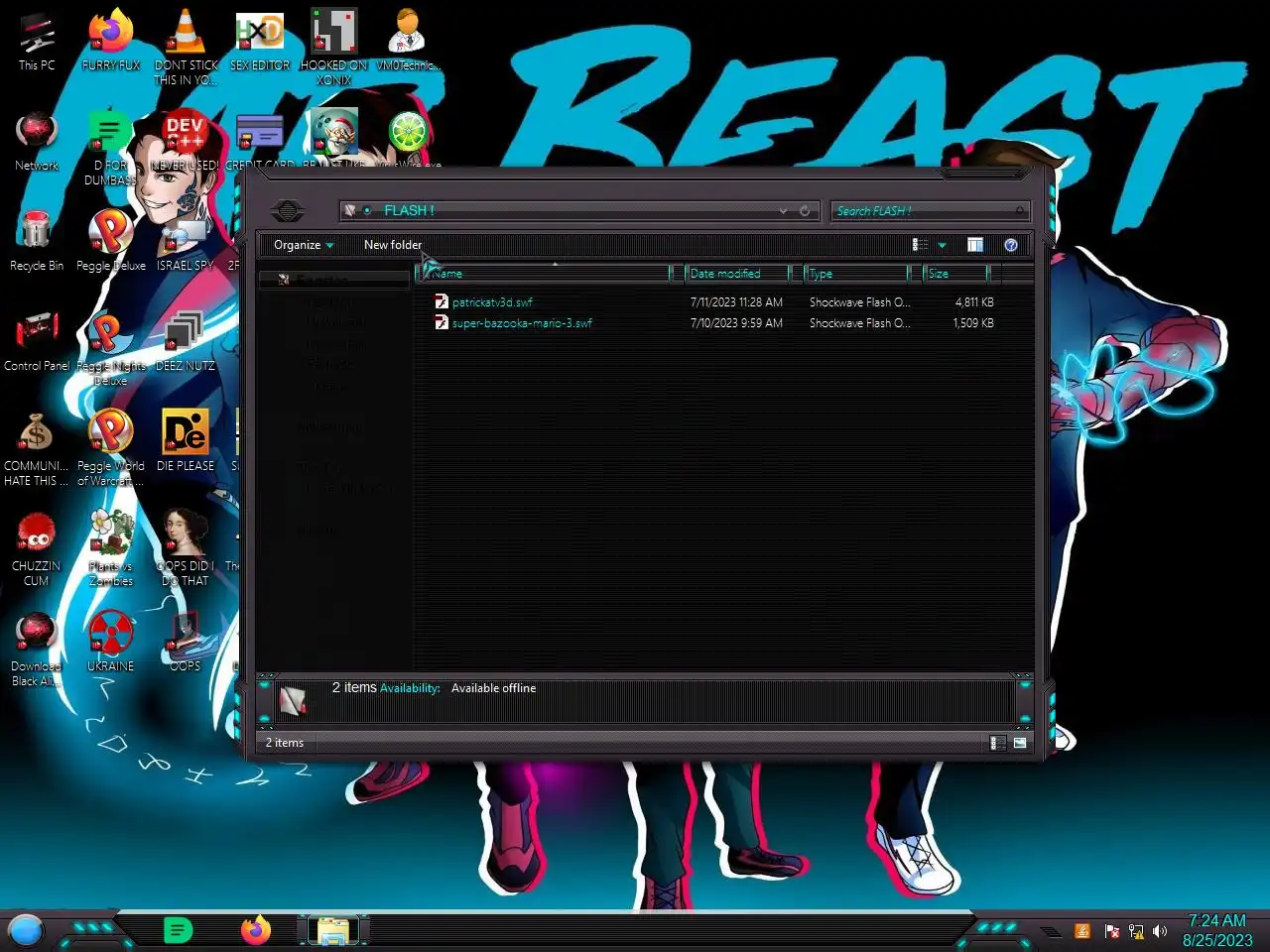Open the view options dropdown arrow

(942, 245)
